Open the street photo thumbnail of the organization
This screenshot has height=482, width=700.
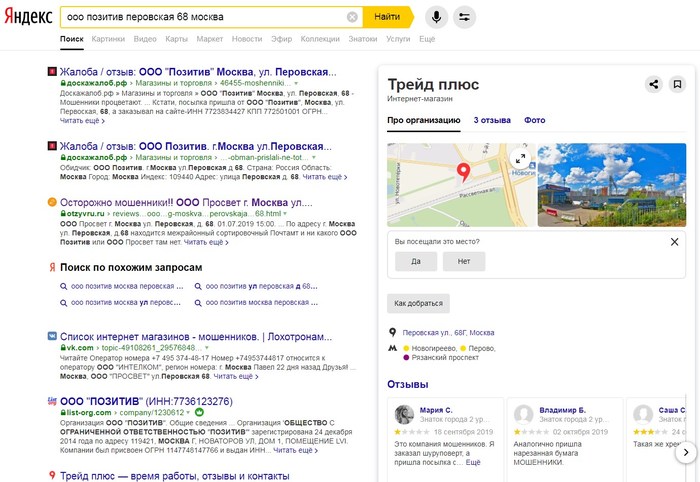[611, 184]
